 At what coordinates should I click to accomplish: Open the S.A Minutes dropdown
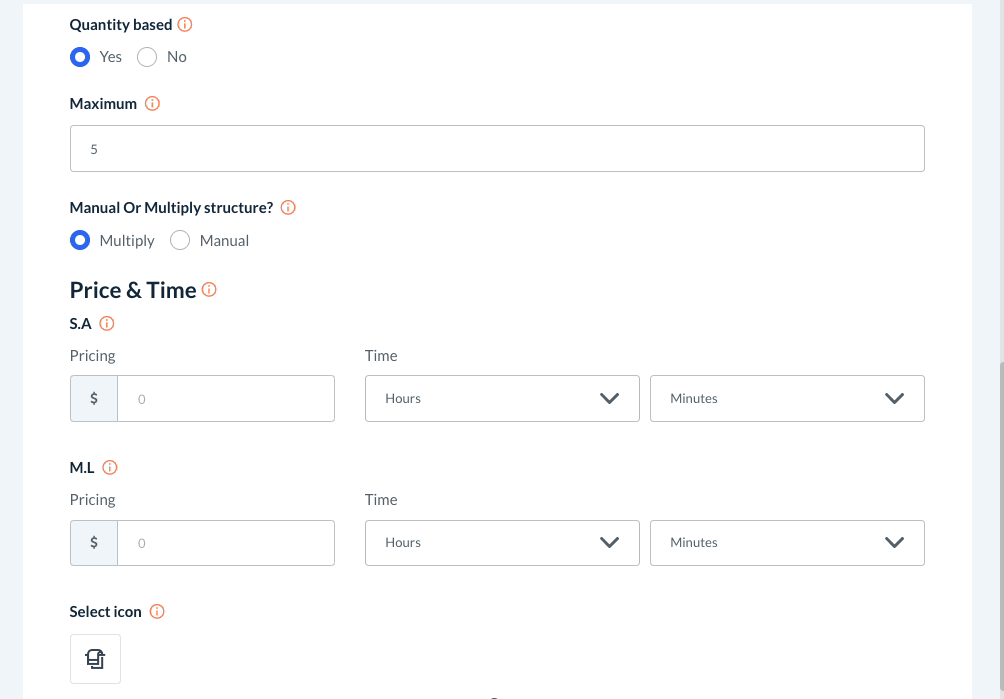(787, 398)
